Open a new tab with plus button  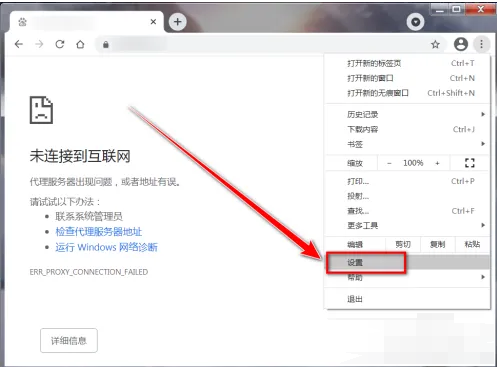177,22
